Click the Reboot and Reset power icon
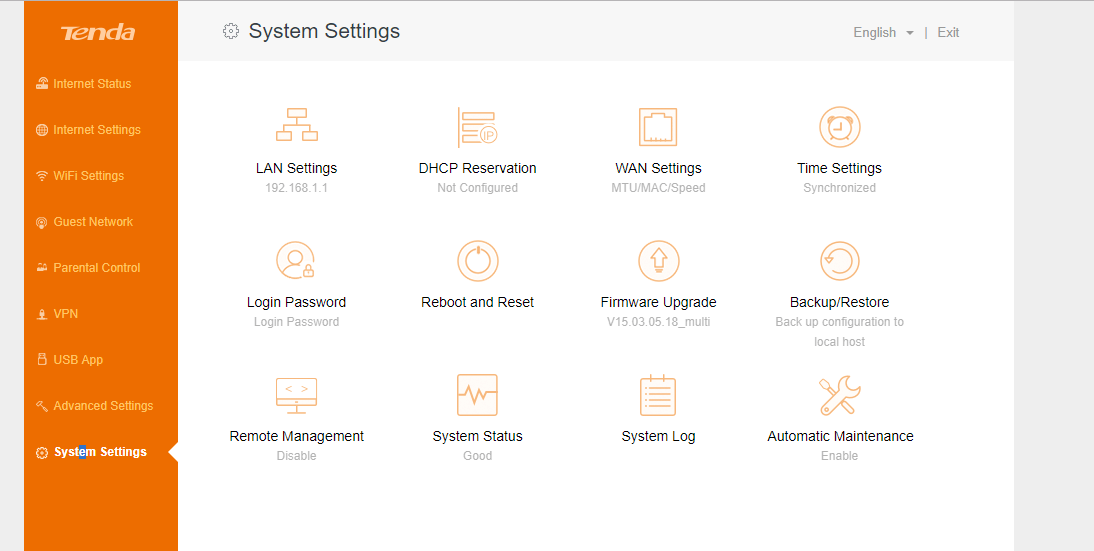This screenshot has height=551, width=1094. (477, 262)
